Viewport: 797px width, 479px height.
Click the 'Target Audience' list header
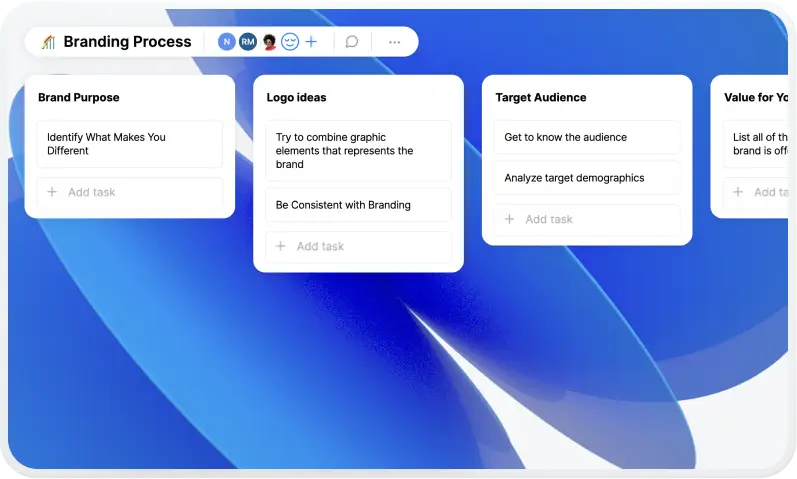click(x=540, y=98)
